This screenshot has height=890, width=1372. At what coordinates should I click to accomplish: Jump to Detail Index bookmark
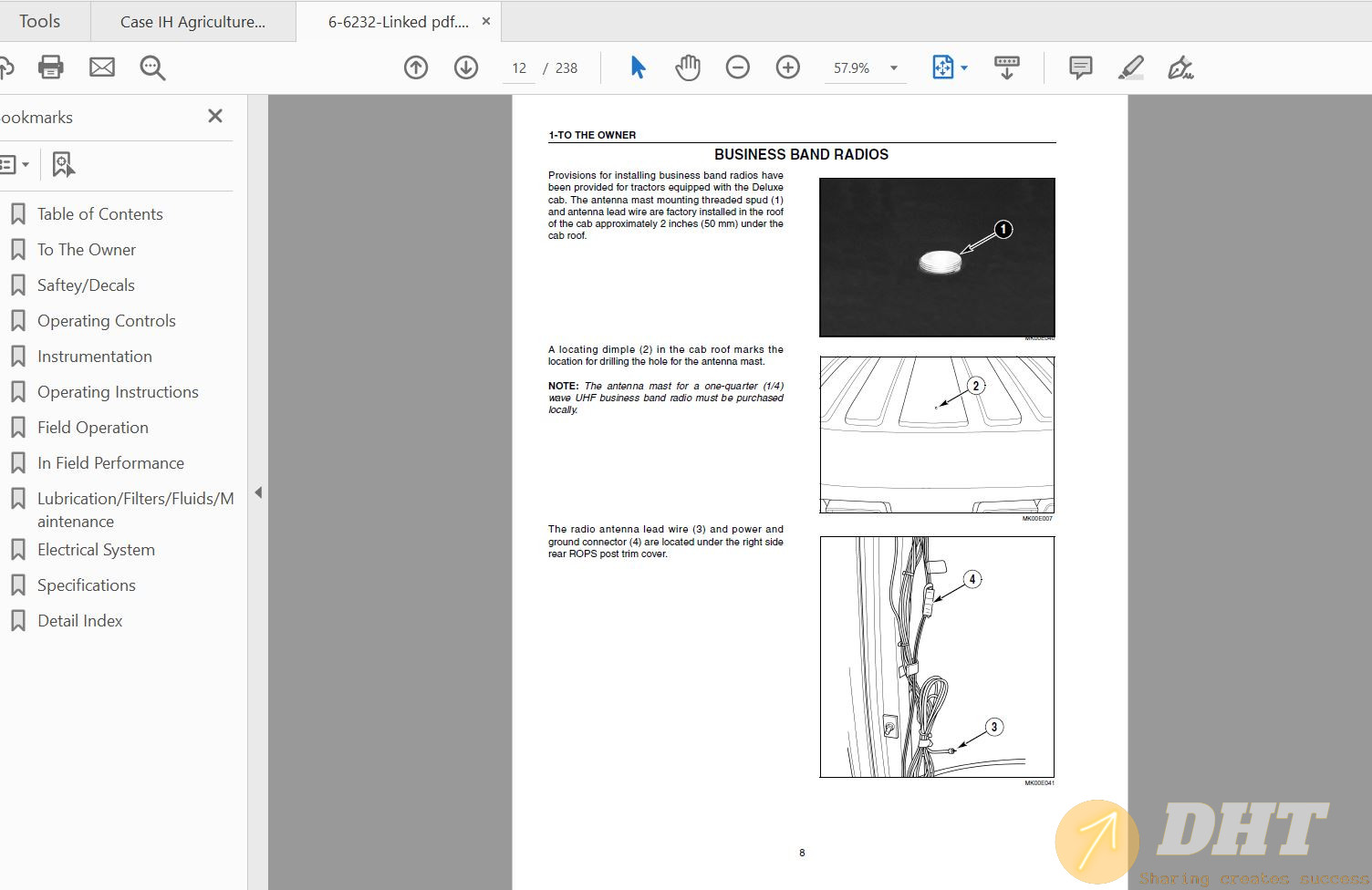80,621
